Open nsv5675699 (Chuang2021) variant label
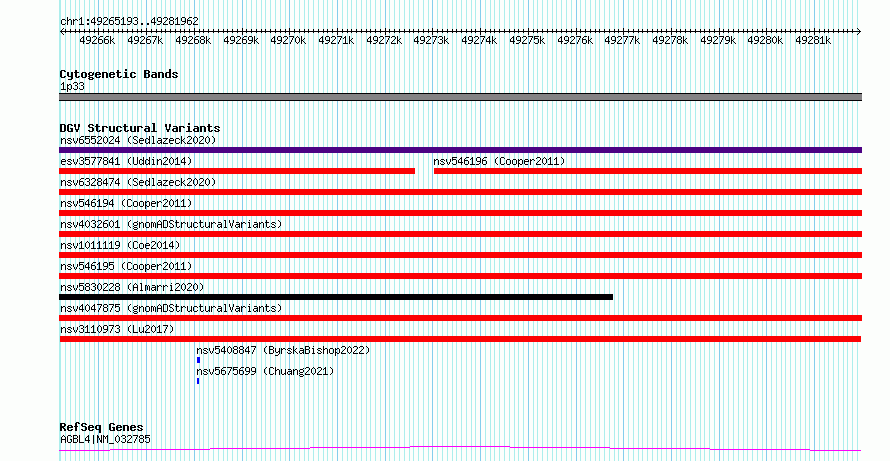890x461 pixels. tap(265, 371)
